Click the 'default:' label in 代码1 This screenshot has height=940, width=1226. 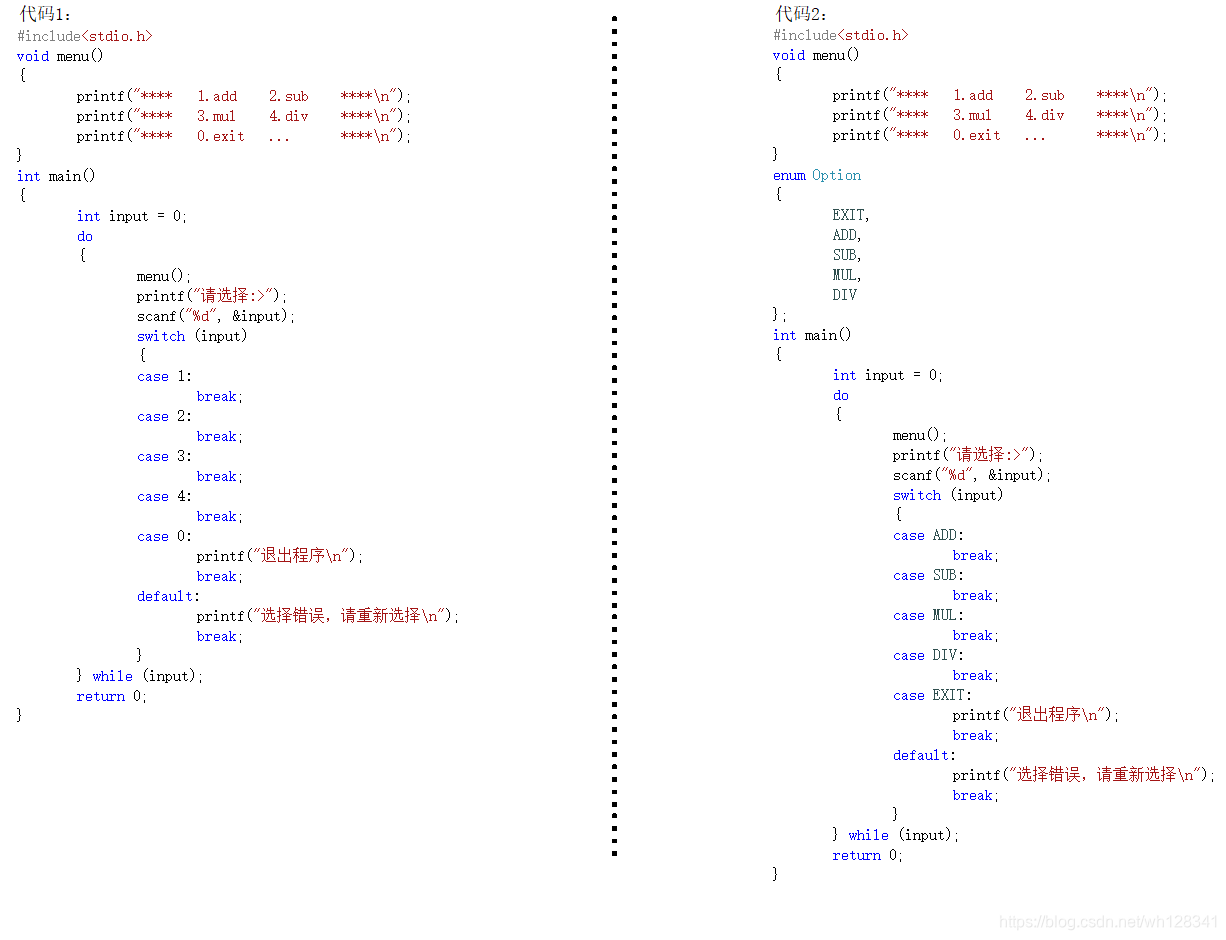point(169,596)
